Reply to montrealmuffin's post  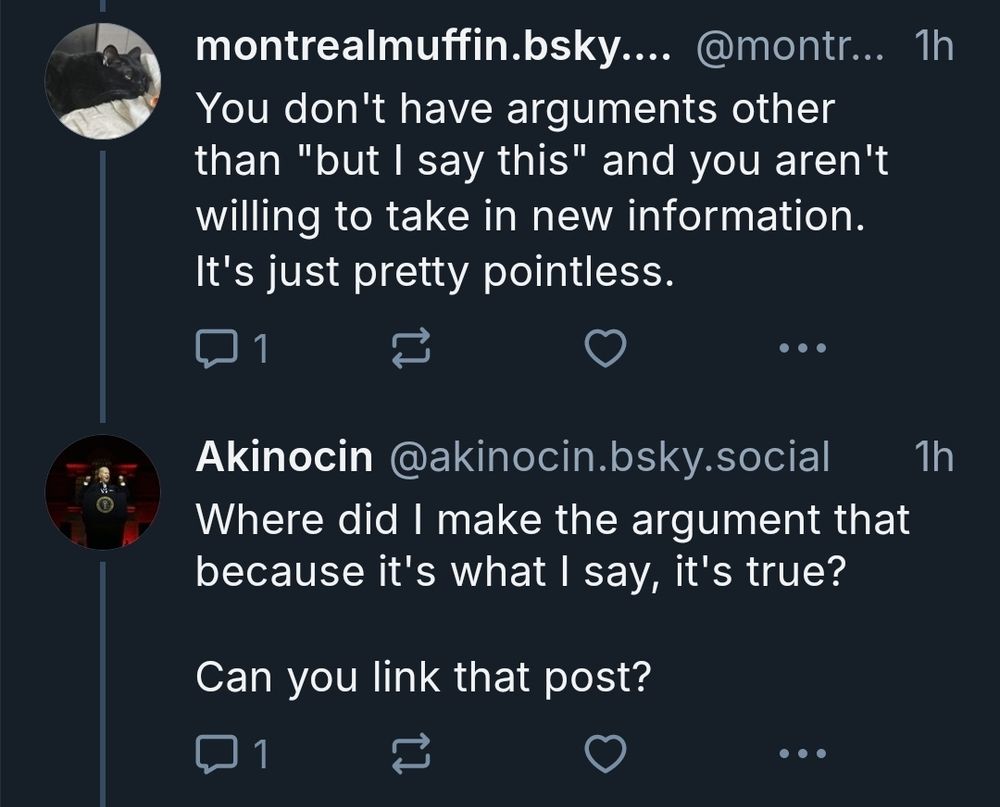(x=212, y=348)
